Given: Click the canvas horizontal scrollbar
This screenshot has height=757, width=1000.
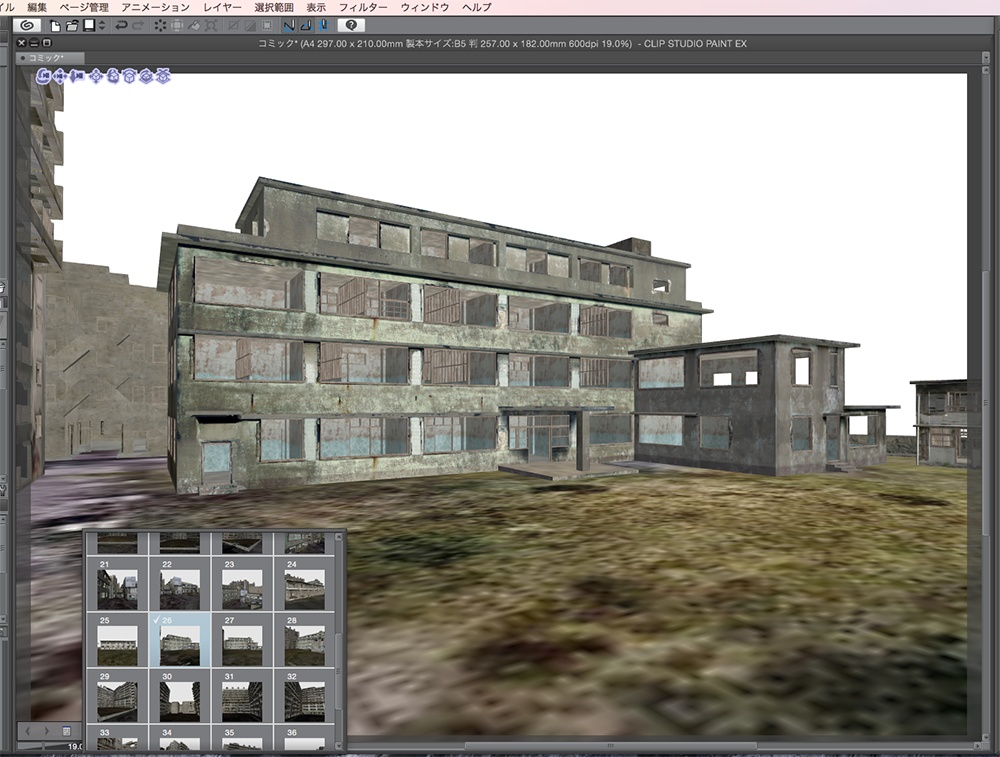Looking at the screenshot, I should point(610,746).
